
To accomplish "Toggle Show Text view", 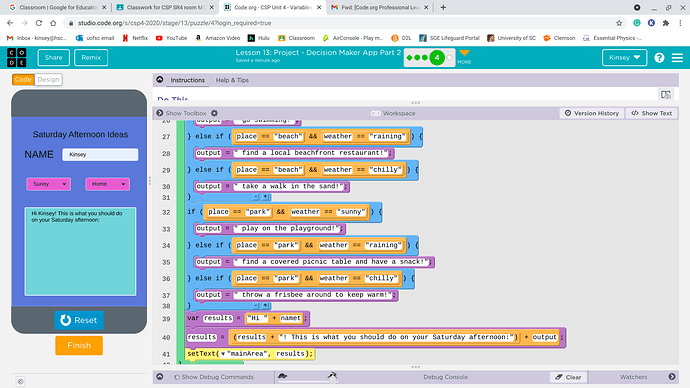I will click(x=652, y=113).
